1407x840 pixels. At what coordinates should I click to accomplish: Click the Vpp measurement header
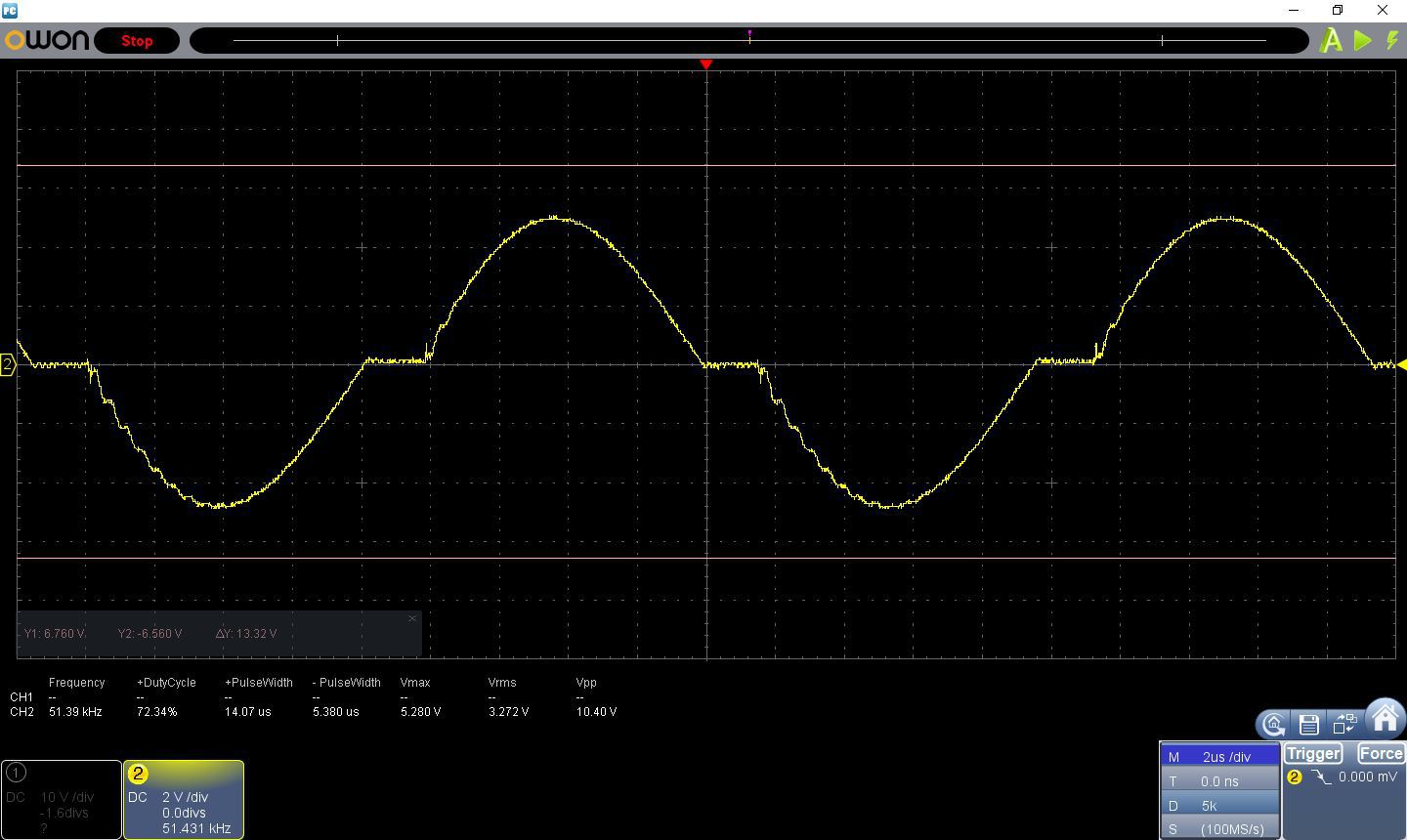[x=586, y=683]
